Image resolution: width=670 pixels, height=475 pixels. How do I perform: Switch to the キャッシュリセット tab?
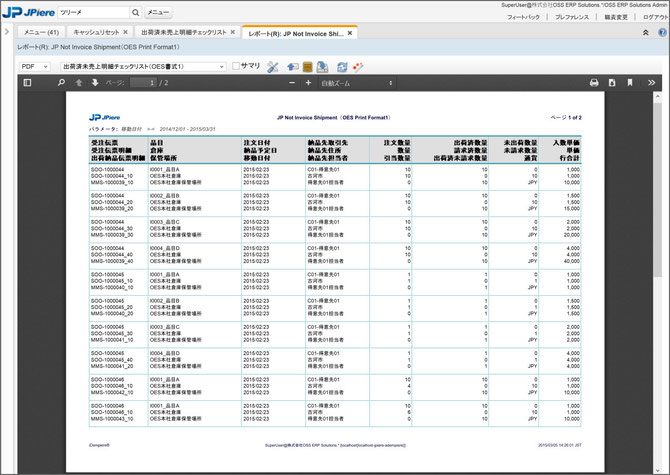(x=96, y=32)
